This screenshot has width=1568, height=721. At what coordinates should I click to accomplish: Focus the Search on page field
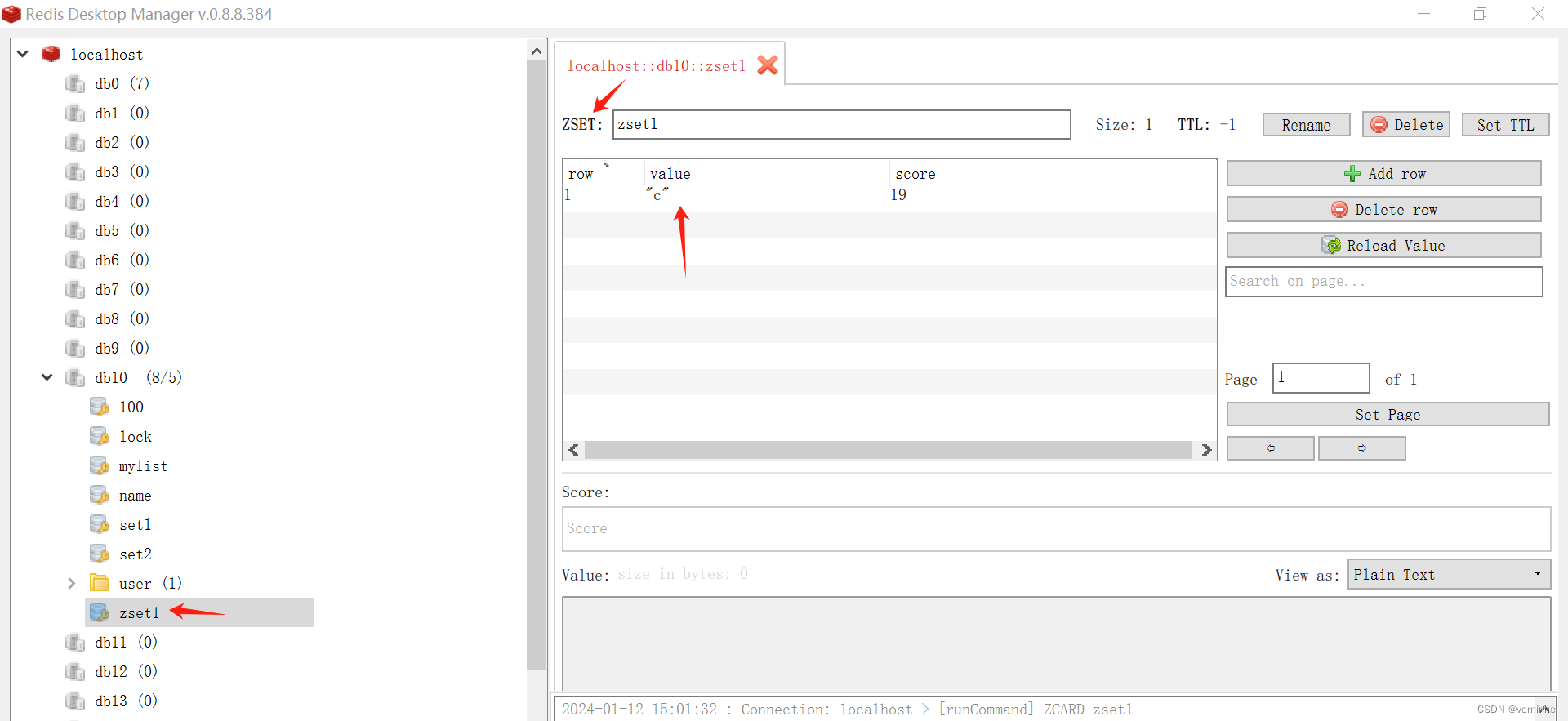tap(1384, 281)
